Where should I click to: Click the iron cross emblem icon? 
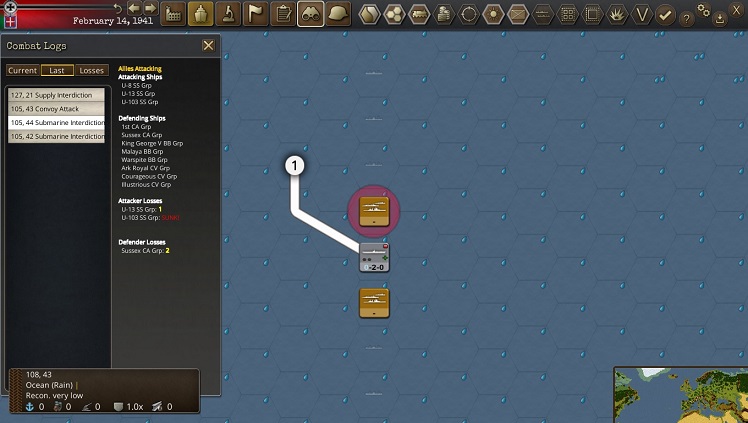point(10,7)
